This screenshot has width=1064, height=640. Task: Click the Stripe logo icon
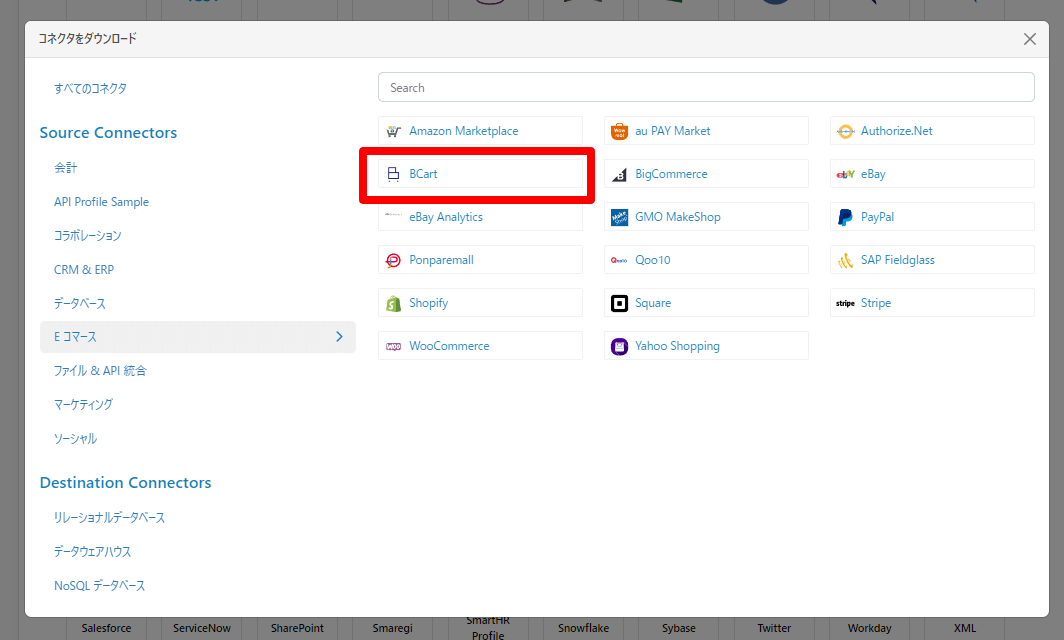pyautogui.click(x=845, y=303)
